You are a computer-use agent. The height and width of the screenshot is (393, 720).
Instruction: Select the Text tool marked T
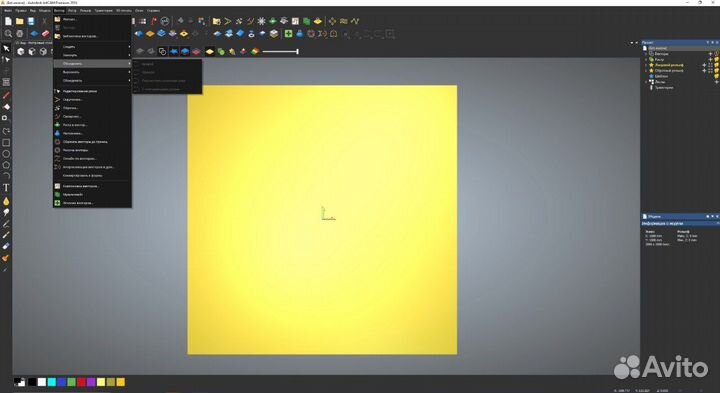coord(6,187)
